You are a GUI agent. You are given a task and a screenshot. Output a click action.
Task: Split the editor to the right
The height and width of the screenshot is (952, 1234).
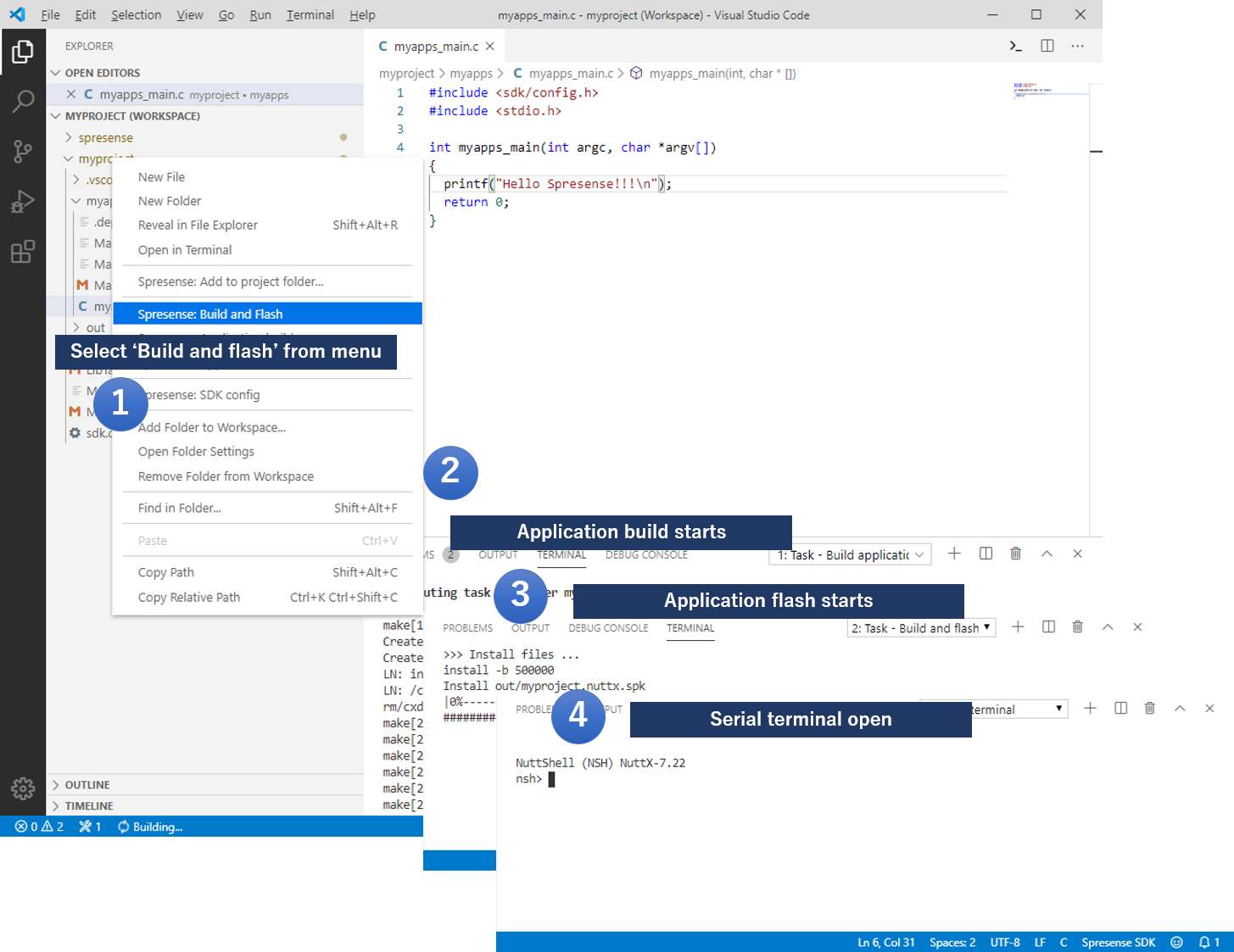point(1047,46)
